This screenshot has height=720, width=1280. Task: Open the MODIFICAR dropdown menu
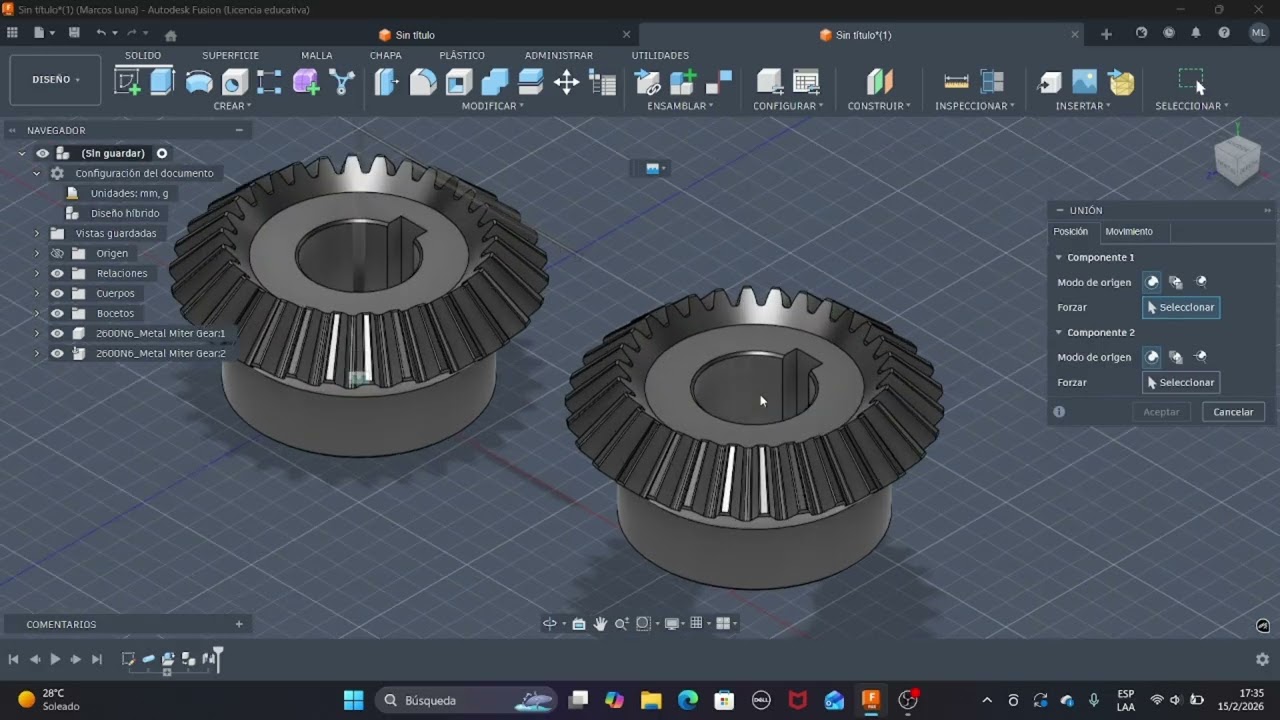[x=492, y=106]
